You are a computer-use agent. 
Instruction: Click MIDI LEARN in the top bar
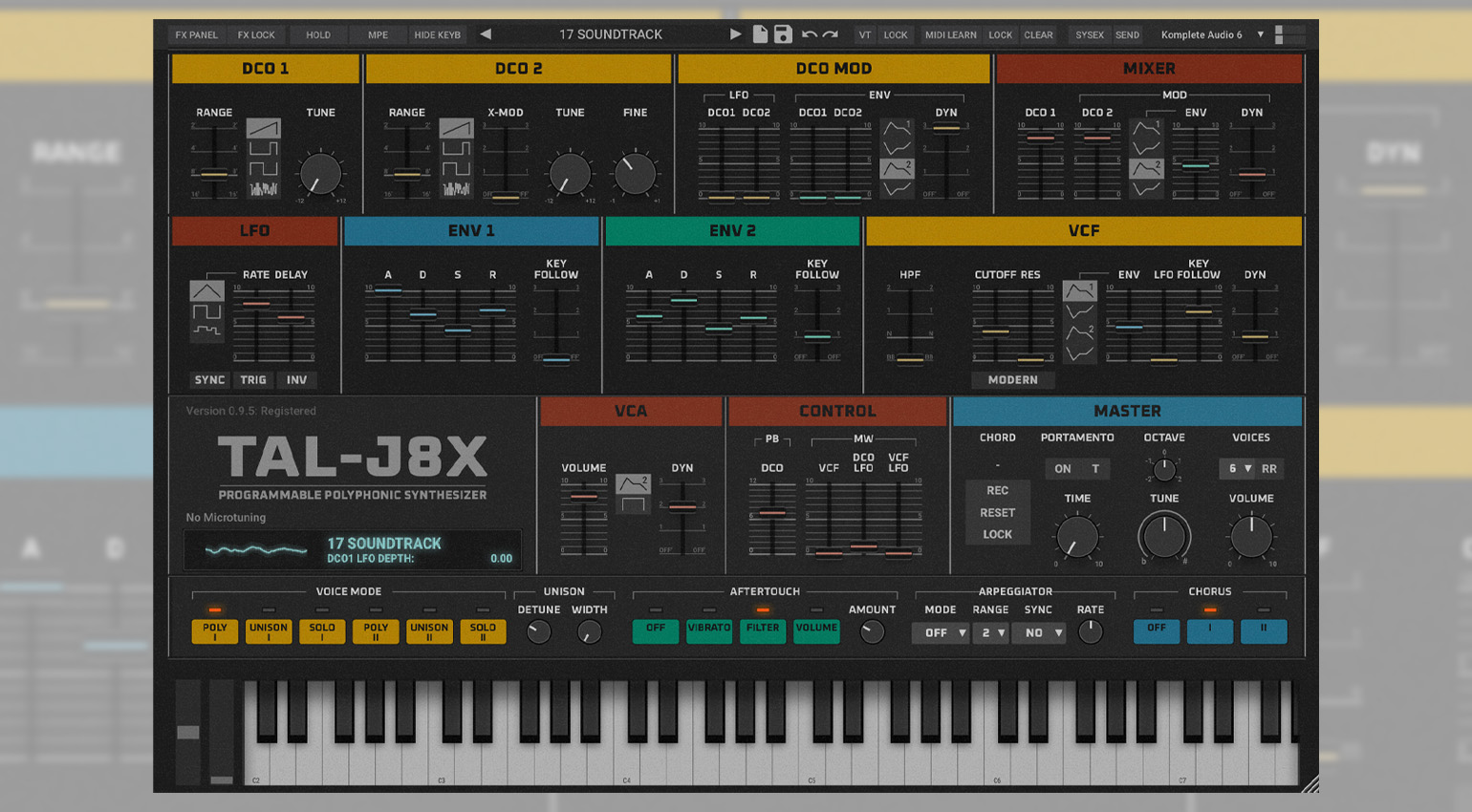[x=950, y=35]
